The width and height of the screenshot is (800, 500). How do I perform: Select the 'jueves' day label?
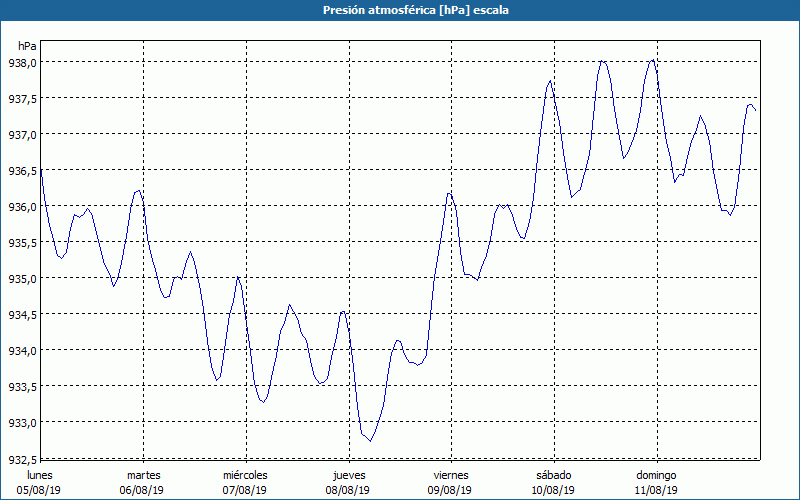349,475
